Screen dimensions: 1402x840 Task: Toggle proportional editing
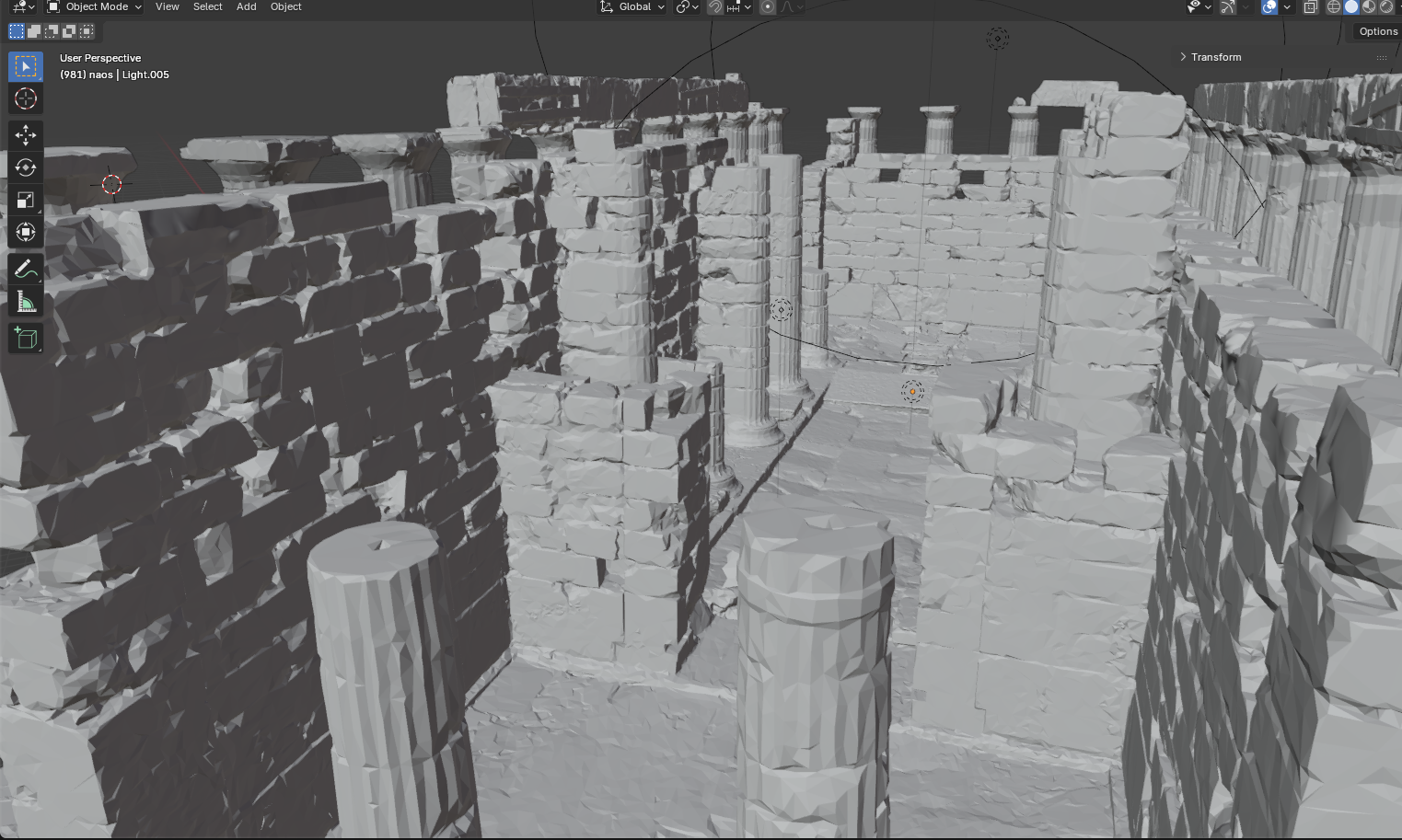pyautogui.click(x=768, y=7)
